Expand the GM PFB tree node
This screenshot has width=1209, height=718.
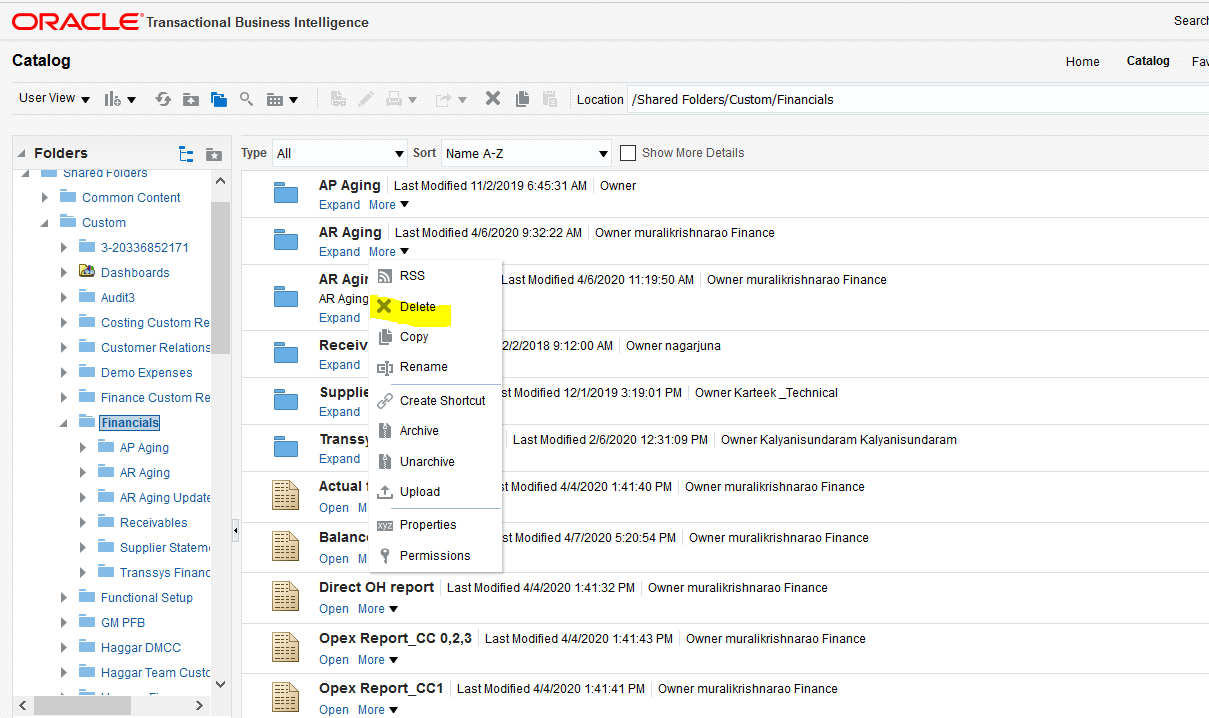tap(64, 622)
